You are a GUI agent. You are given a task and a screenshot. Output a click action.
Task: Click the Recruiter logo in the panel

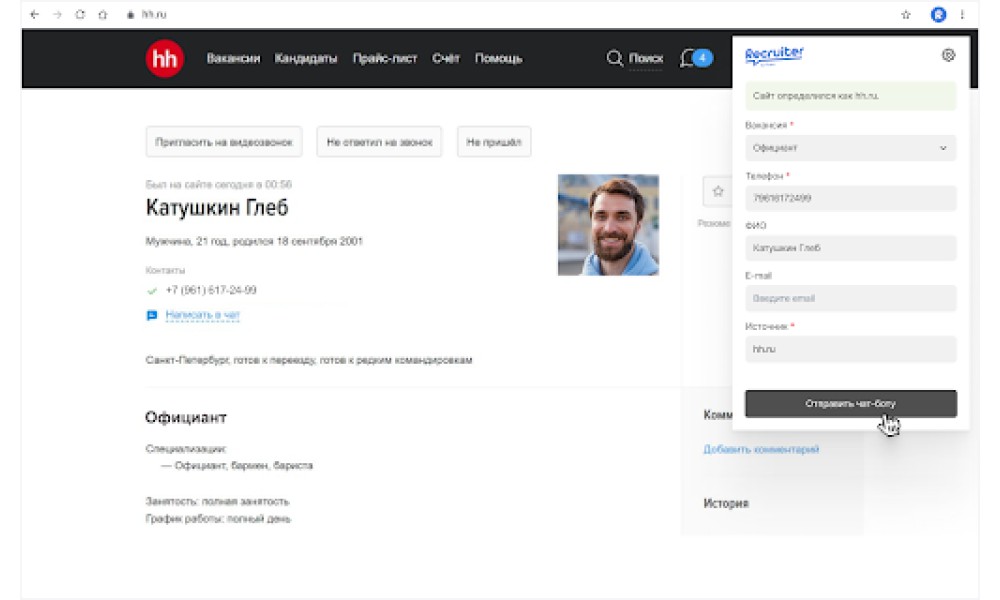pyautogui.click(x=774, y=55)
